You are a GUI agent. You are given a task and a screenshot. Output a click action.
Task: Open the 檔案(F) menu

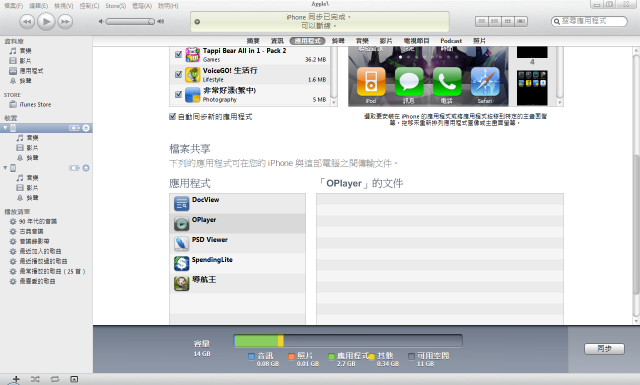pos(13,6)
